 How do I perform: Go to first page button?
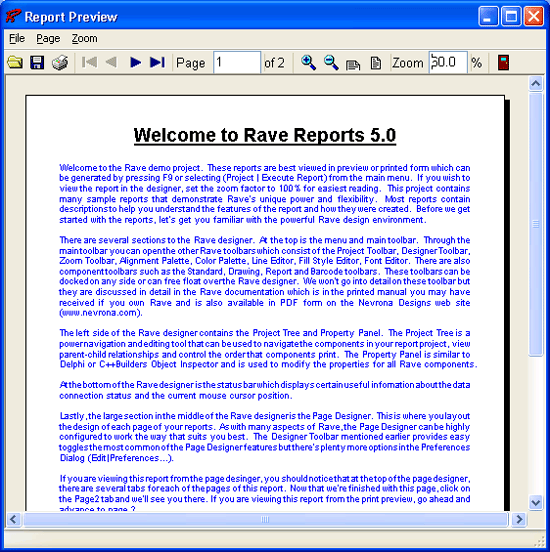89,62
